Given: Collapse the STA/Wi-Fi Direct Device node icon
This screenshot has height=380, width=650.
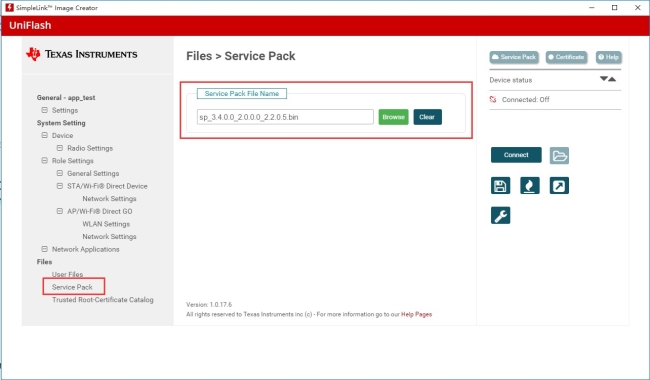Looking at the screenshot, I should point(60,186).
